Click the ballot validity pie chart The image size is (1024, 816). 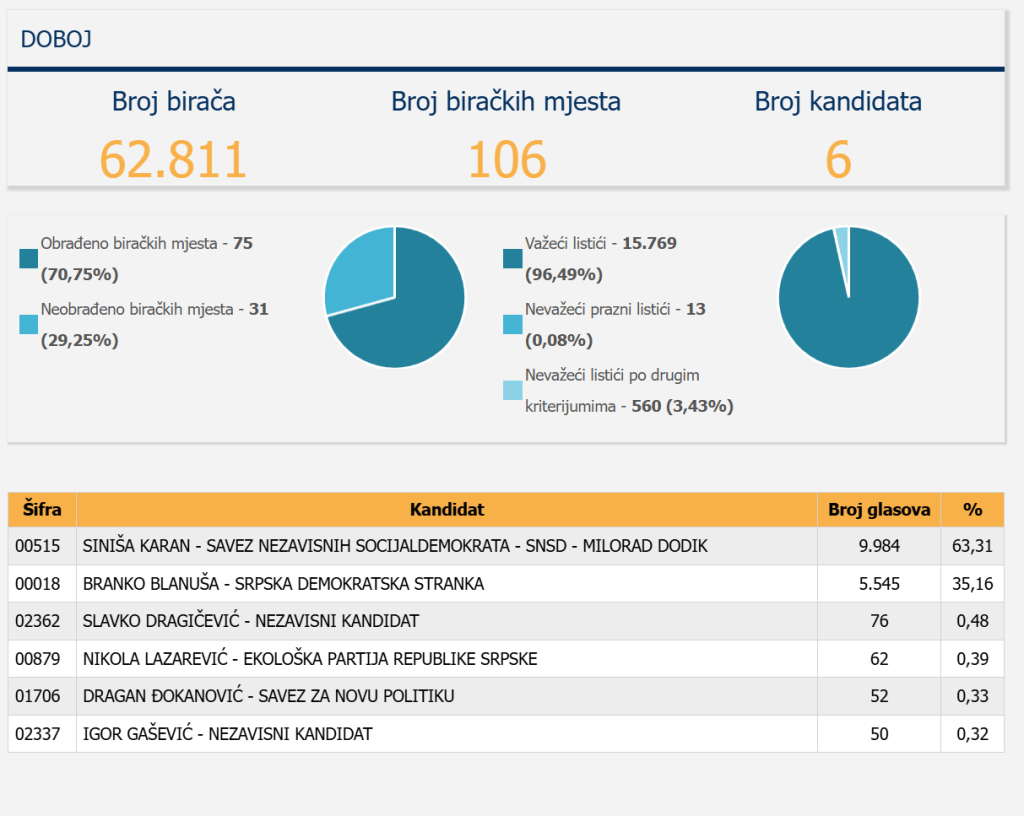tap(848, 297)
